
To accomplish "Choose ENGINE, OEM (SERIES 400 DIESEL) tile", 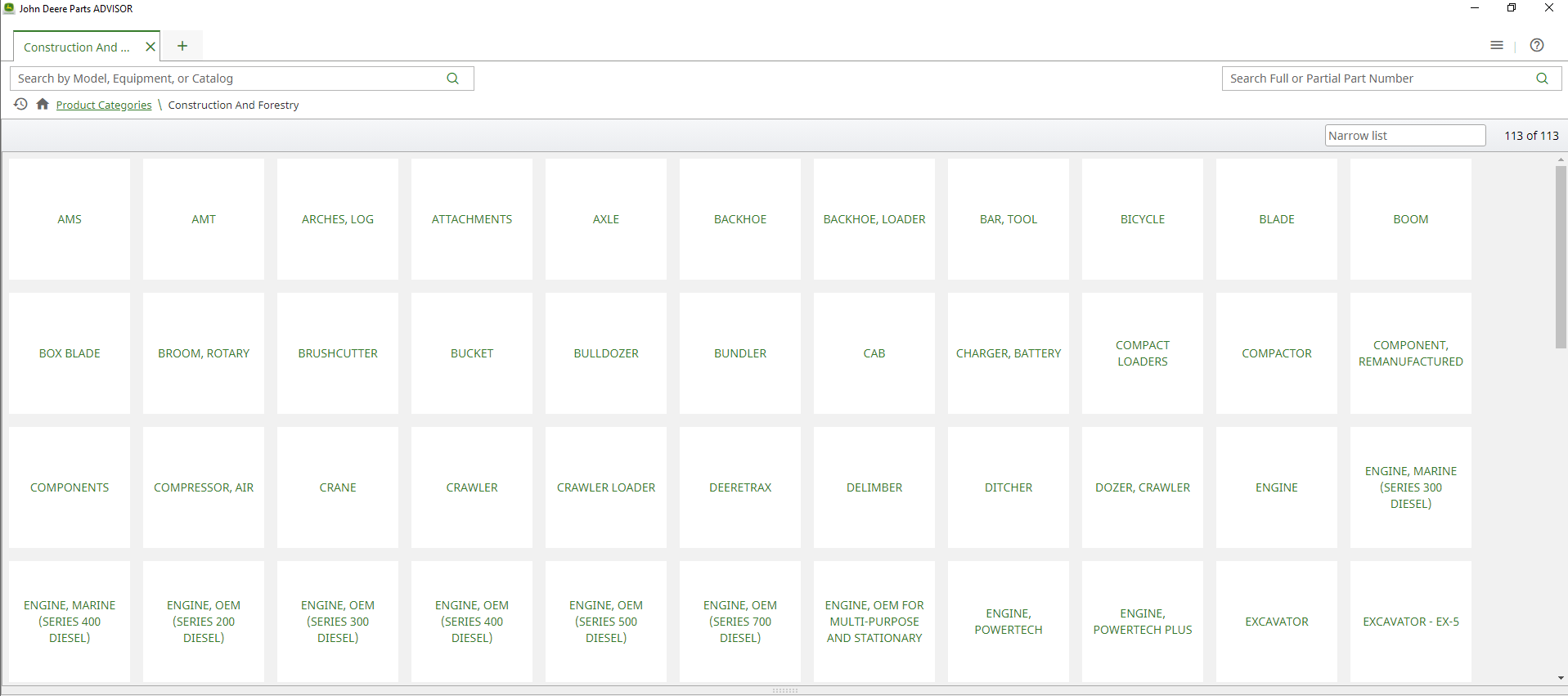I will [472, 622].
